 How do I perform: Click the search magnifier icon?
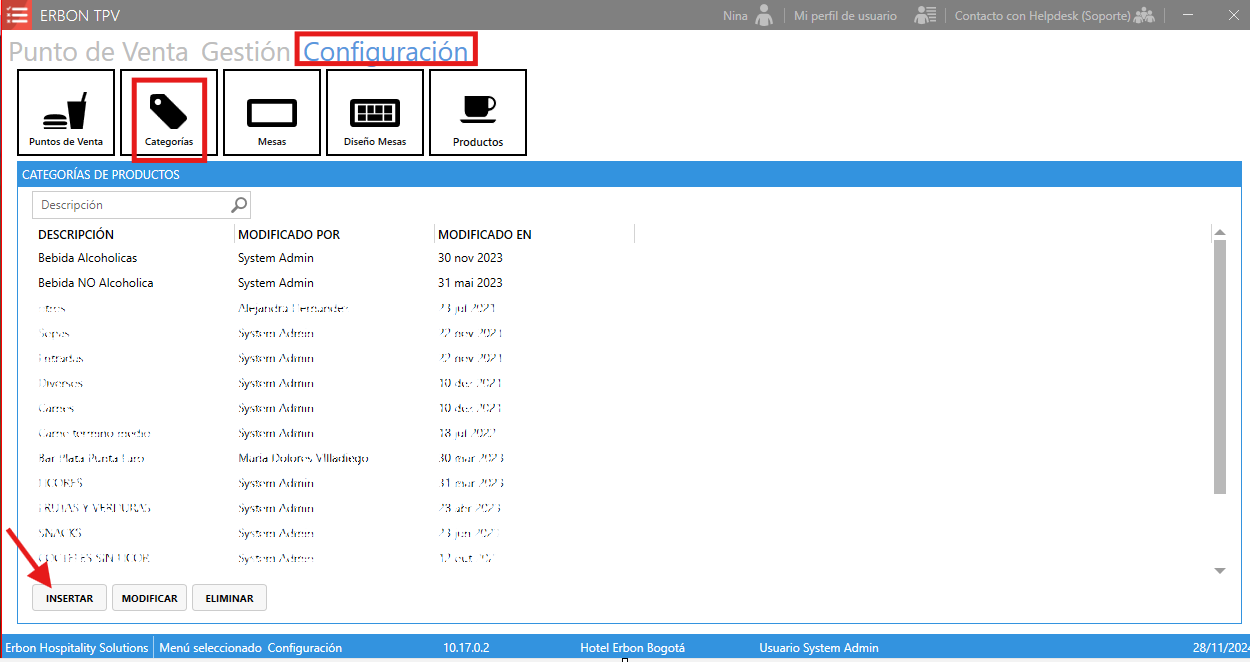point(239,205)
